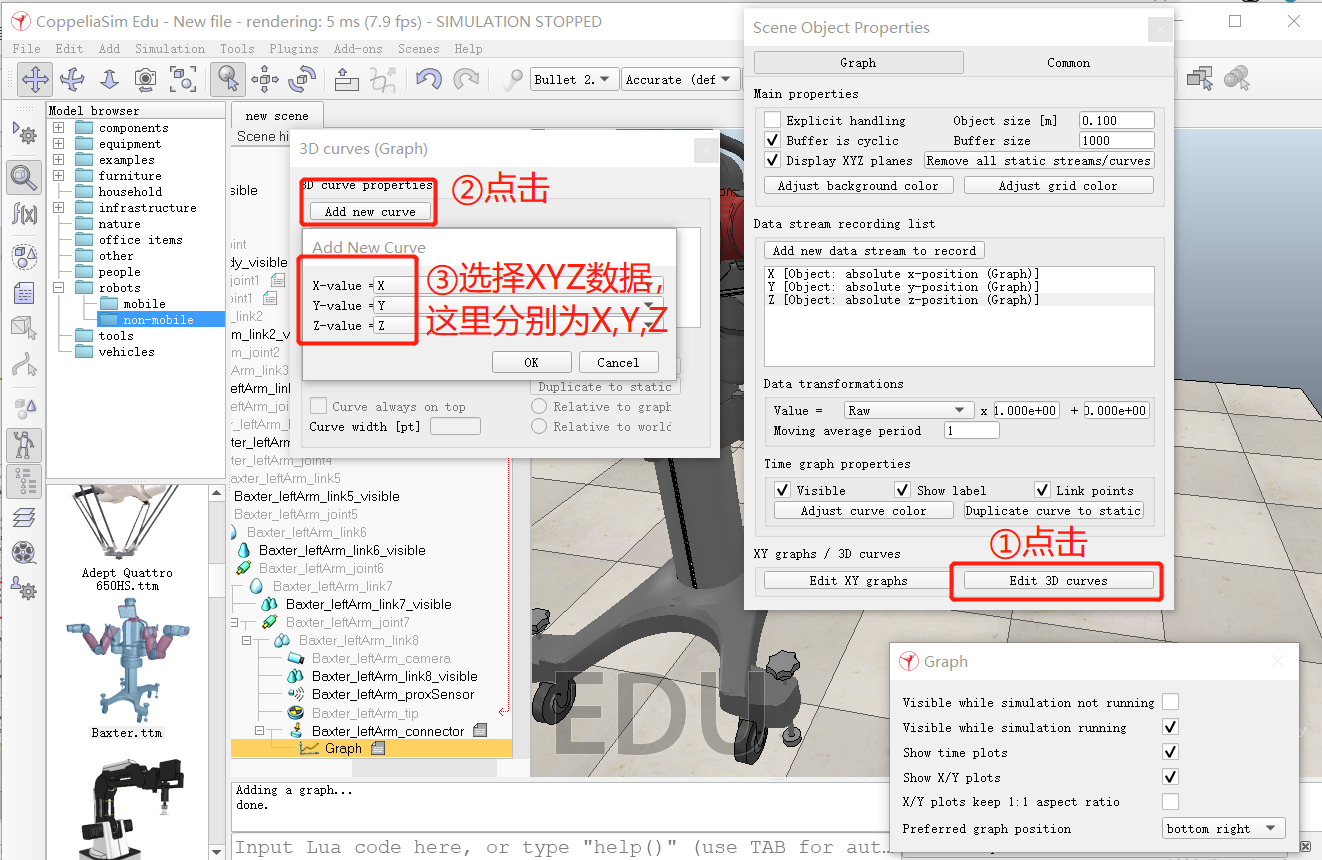Disable the Buffer is cyclic option
1322x860 pixels.
770,140
